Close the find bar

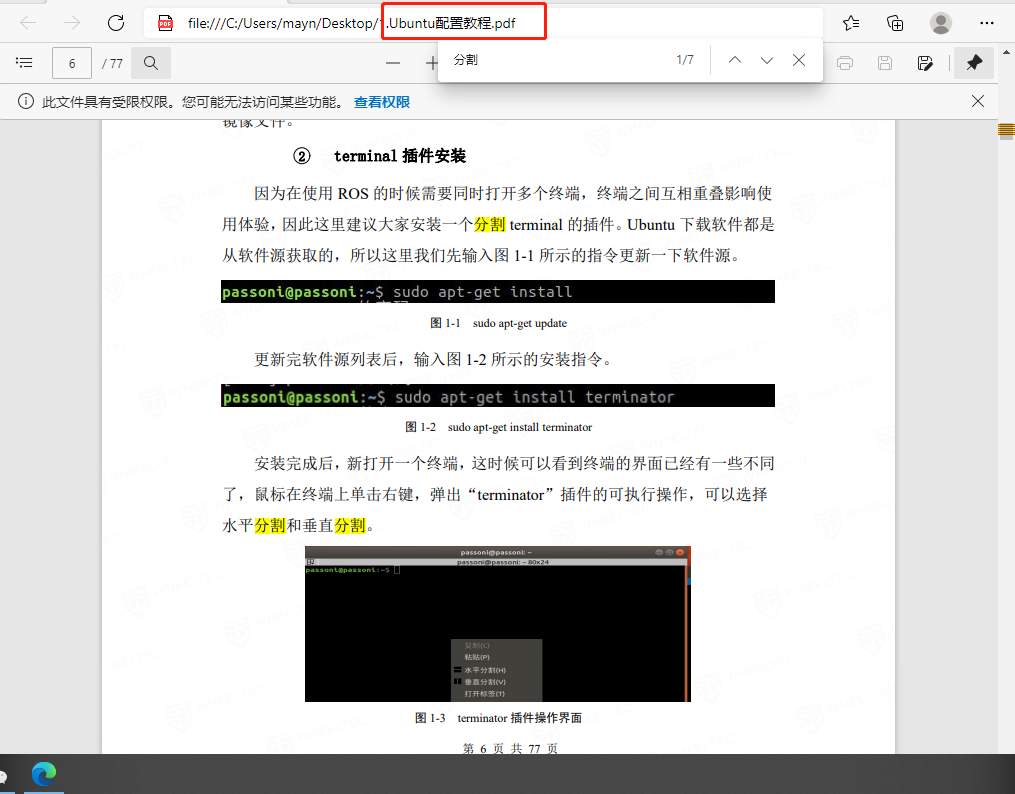799,60
